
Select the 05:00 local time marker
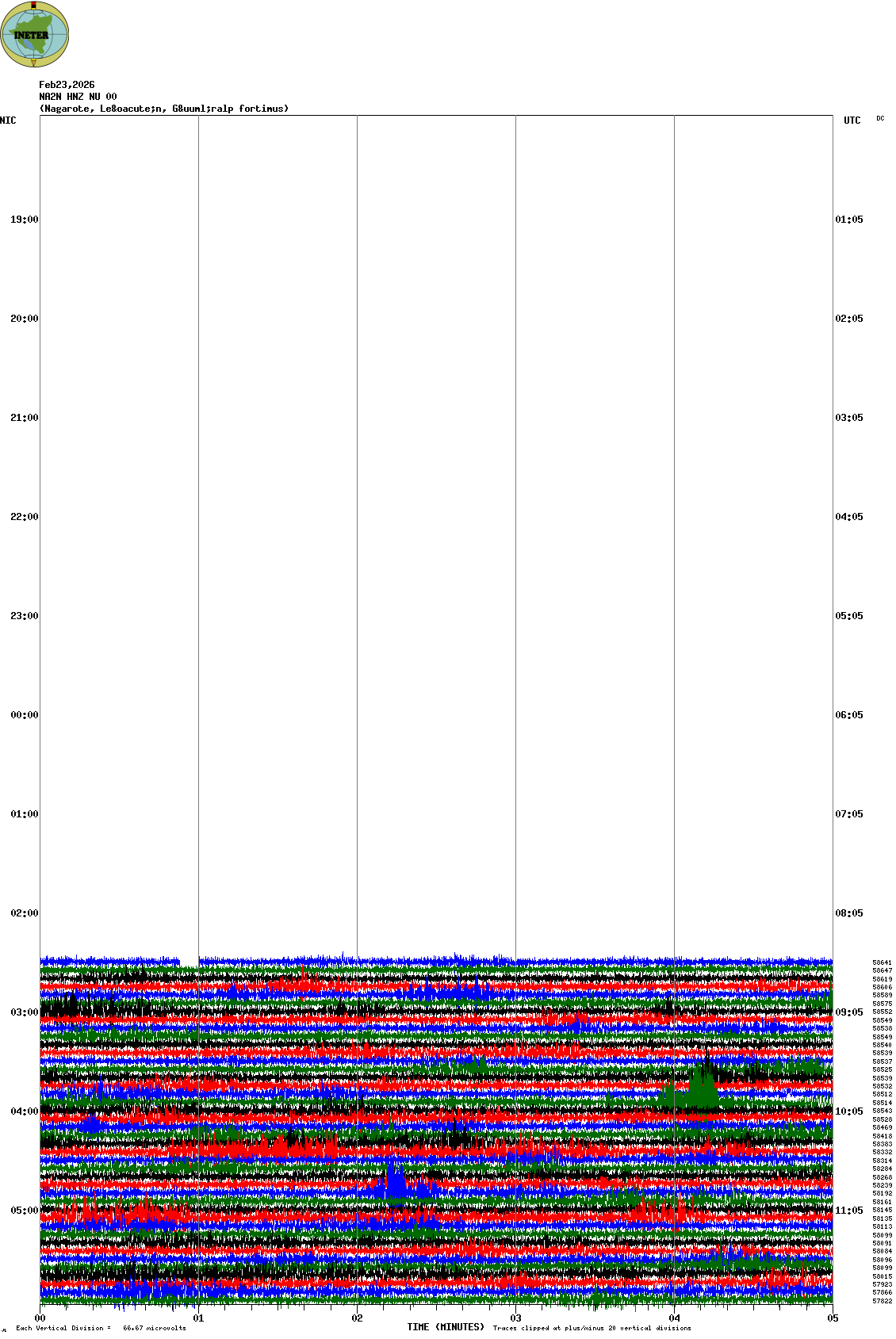point(24,1211)
